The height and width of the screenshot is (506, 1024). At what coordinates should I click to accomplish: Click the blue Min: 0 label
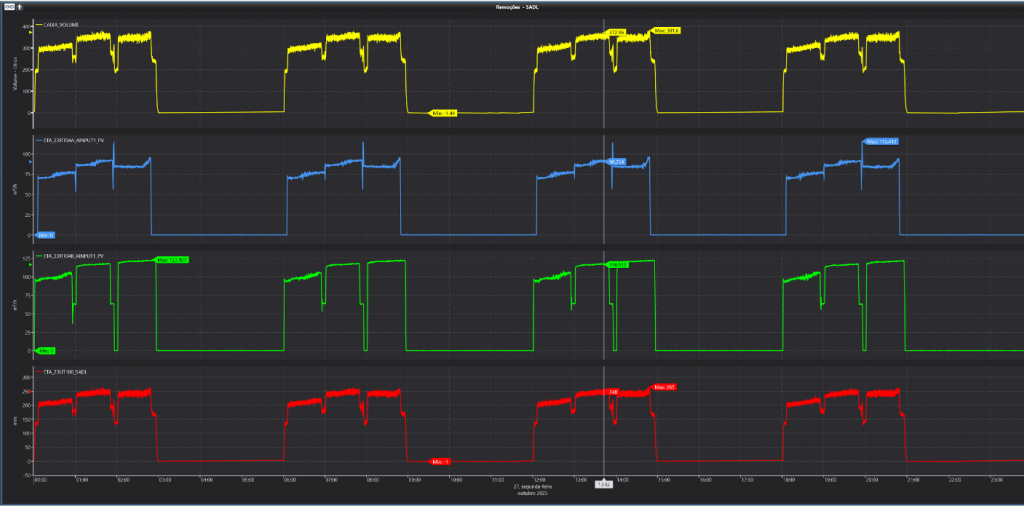pos(44,235)
